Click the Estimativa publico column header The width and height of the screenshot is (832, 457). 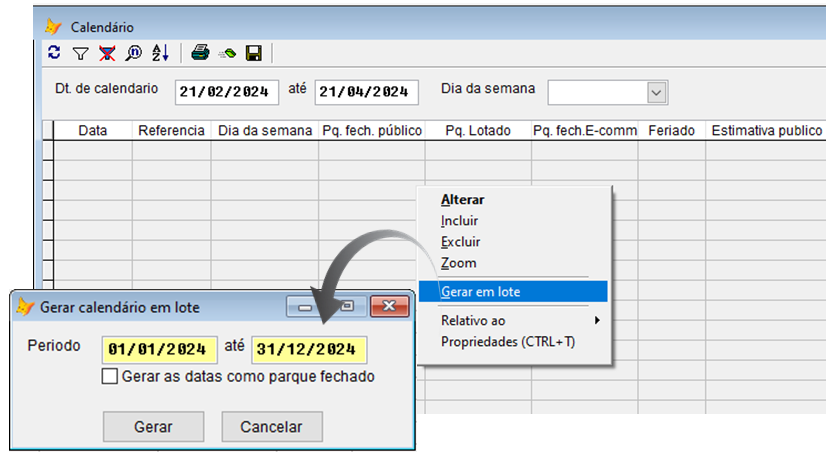766,131
